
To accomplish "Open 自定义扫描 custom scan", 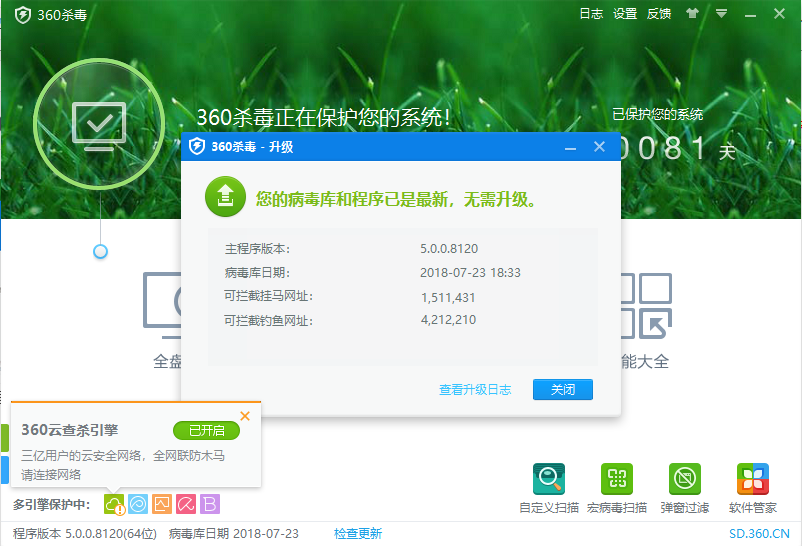I will pos(549,488).
